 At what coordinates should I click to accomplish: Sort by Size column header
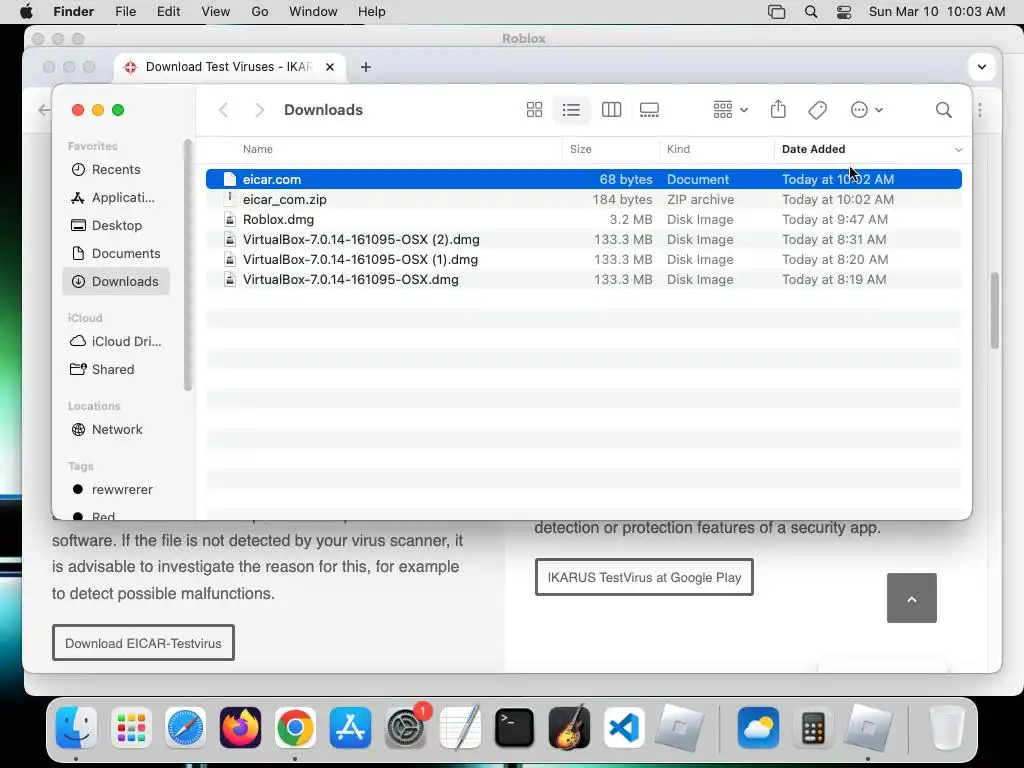pos(581,150)
